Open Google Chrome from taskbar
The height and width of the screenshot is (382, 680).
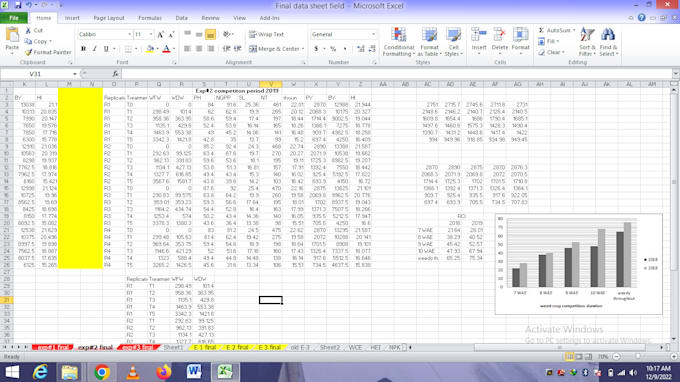pyautogui.click(x=101, y=372)
